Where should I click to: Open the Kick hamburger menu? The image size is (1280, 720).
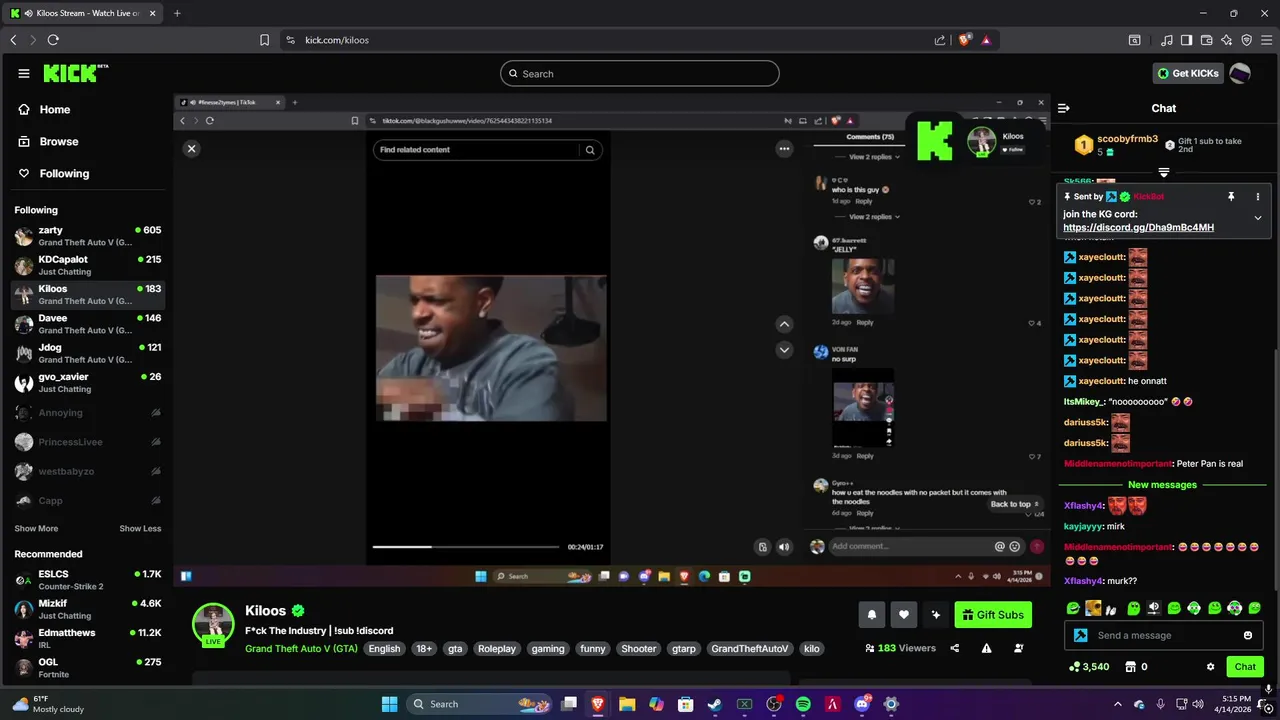[24, 73]
